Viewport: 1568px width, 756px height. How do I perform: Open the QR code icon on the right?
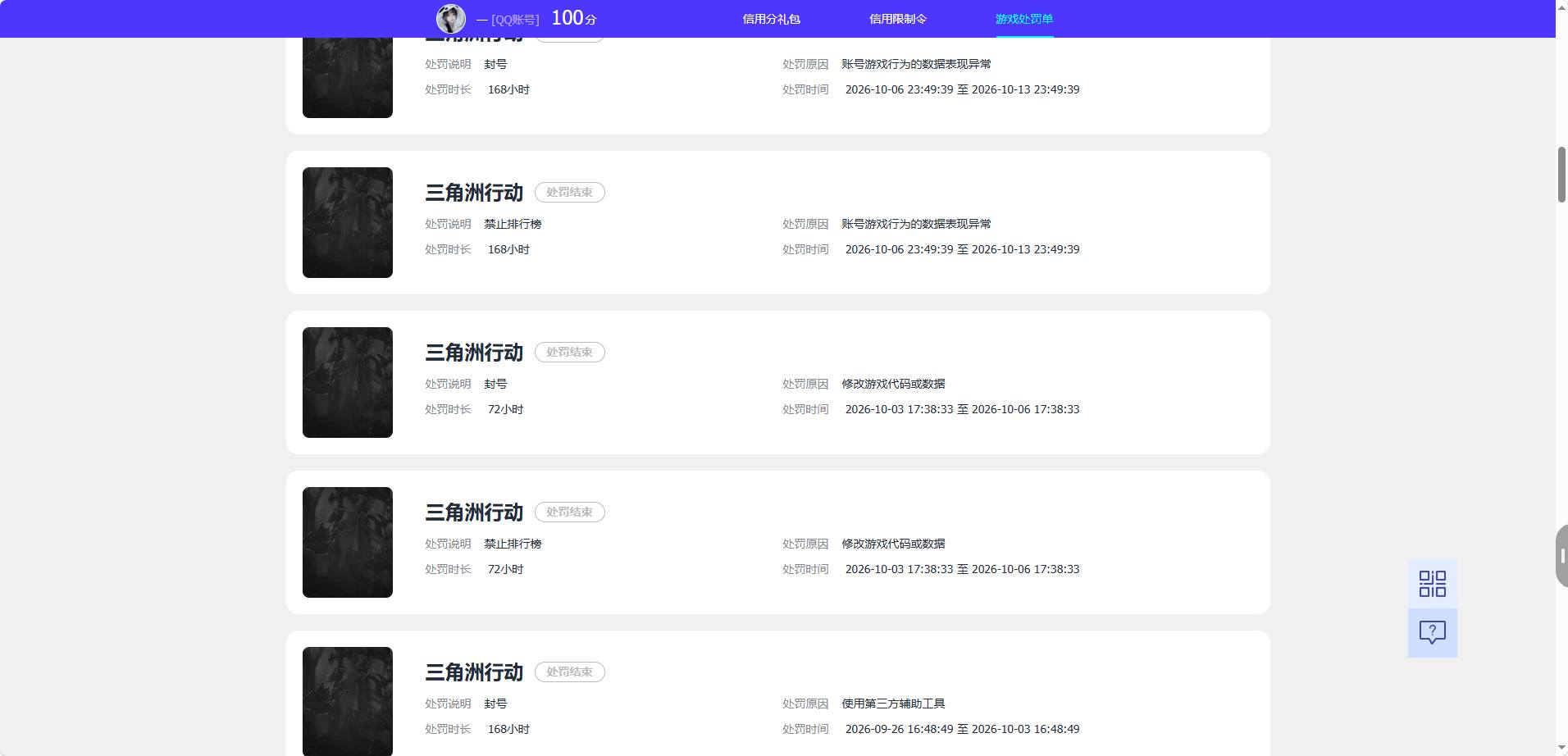[1432, 584]
